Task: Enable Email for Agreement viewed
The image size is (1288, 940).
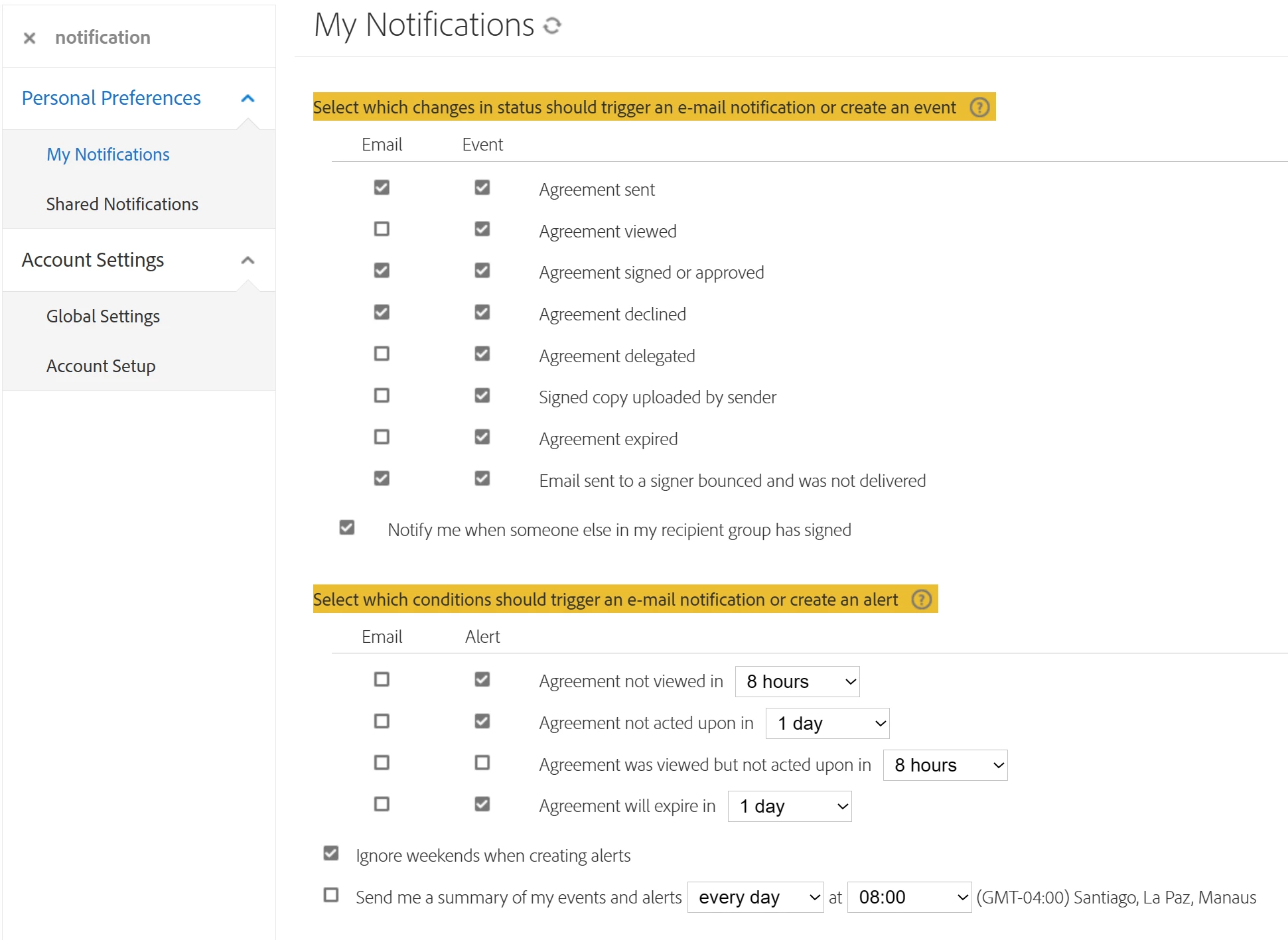Action: [x=382, y=230]
